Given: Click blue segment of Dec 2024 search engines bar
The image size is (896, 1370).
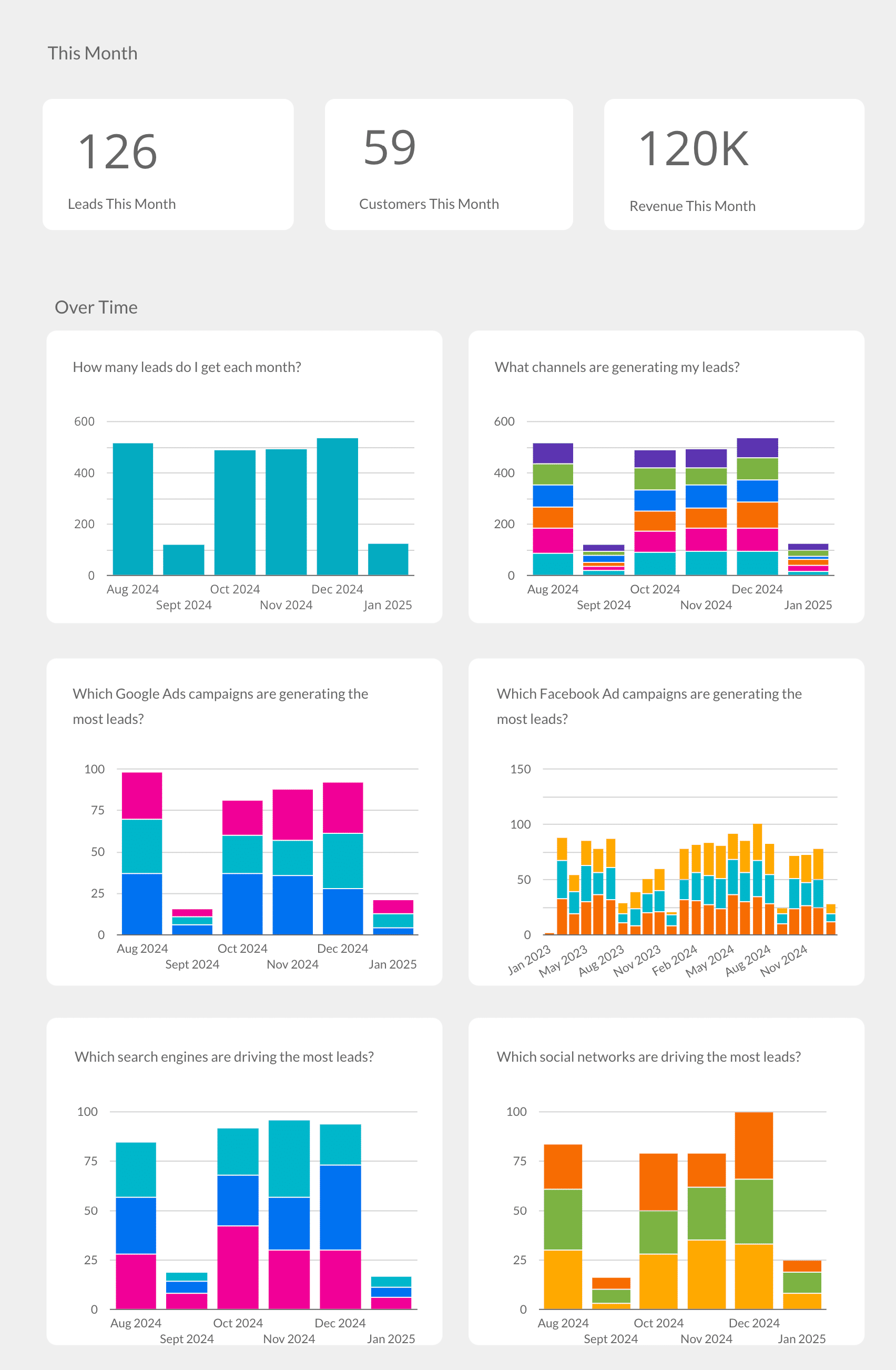Looking at the screenshot, I should click(x=340, y=1207).
